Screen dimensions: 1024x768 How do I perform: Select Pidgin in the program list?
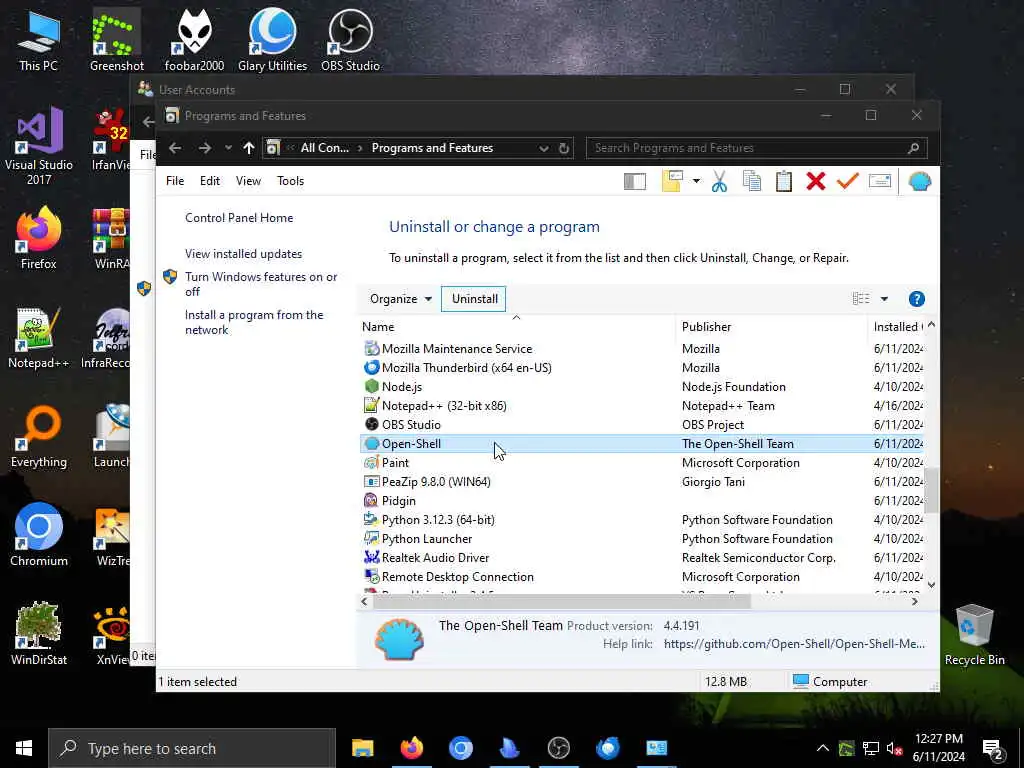[x=641, y=501]
